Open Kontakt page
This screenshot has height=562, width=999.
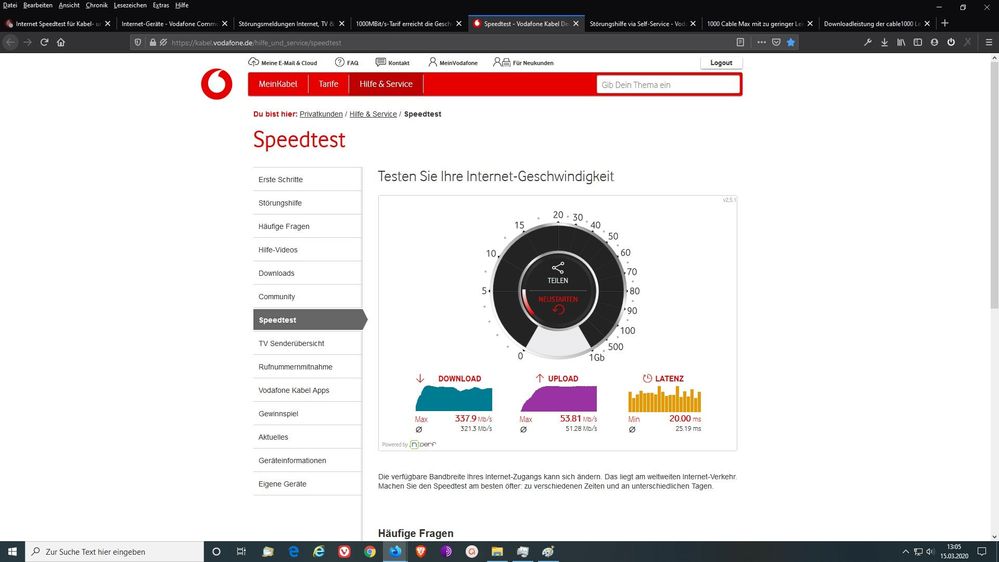click(392, 62)
